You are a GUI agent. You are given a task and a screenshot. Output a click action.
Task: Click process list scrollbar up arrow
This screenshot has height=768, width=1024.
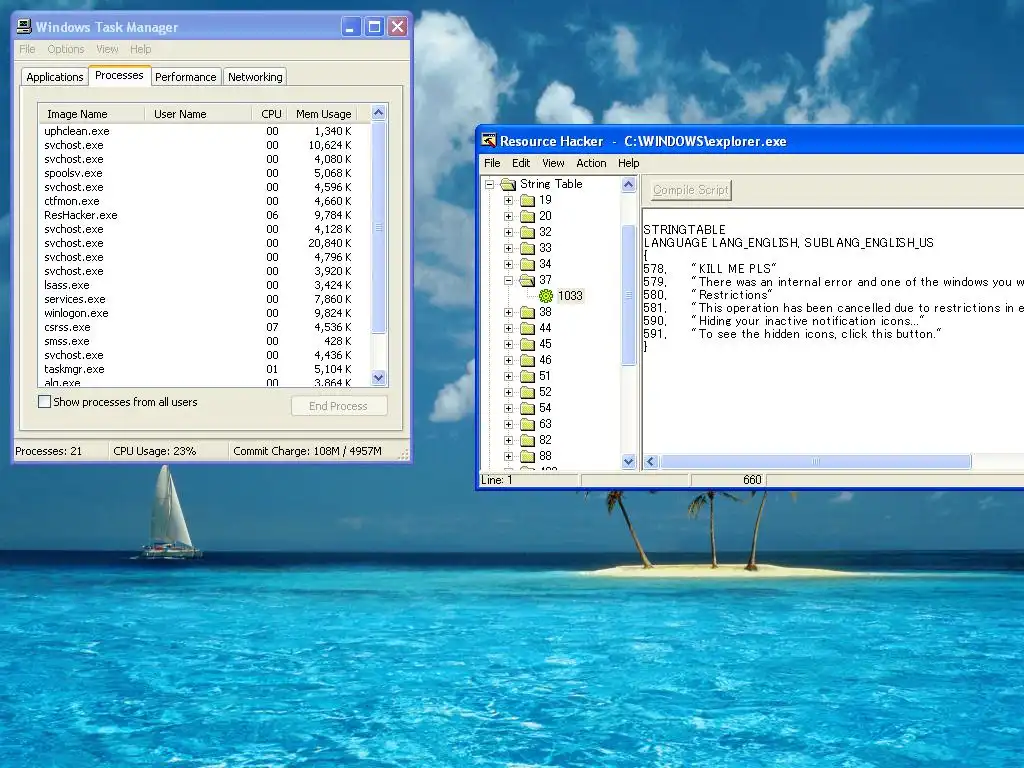pyautogui.click(x=379, y=113)
